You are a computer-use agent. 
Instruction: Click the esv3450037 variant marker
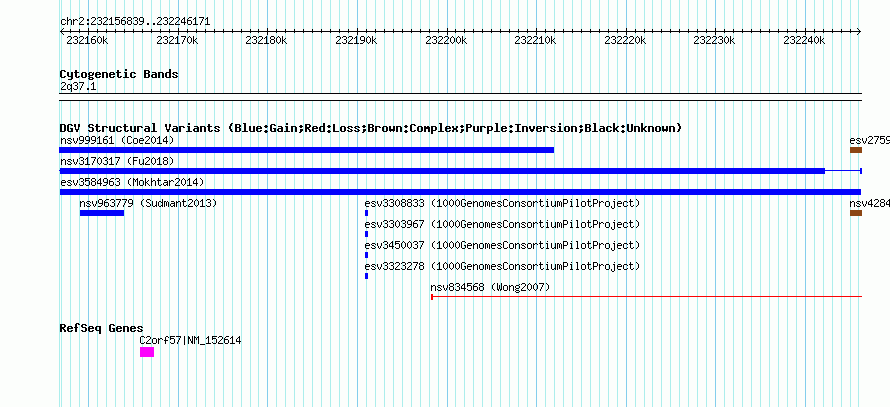367,255
